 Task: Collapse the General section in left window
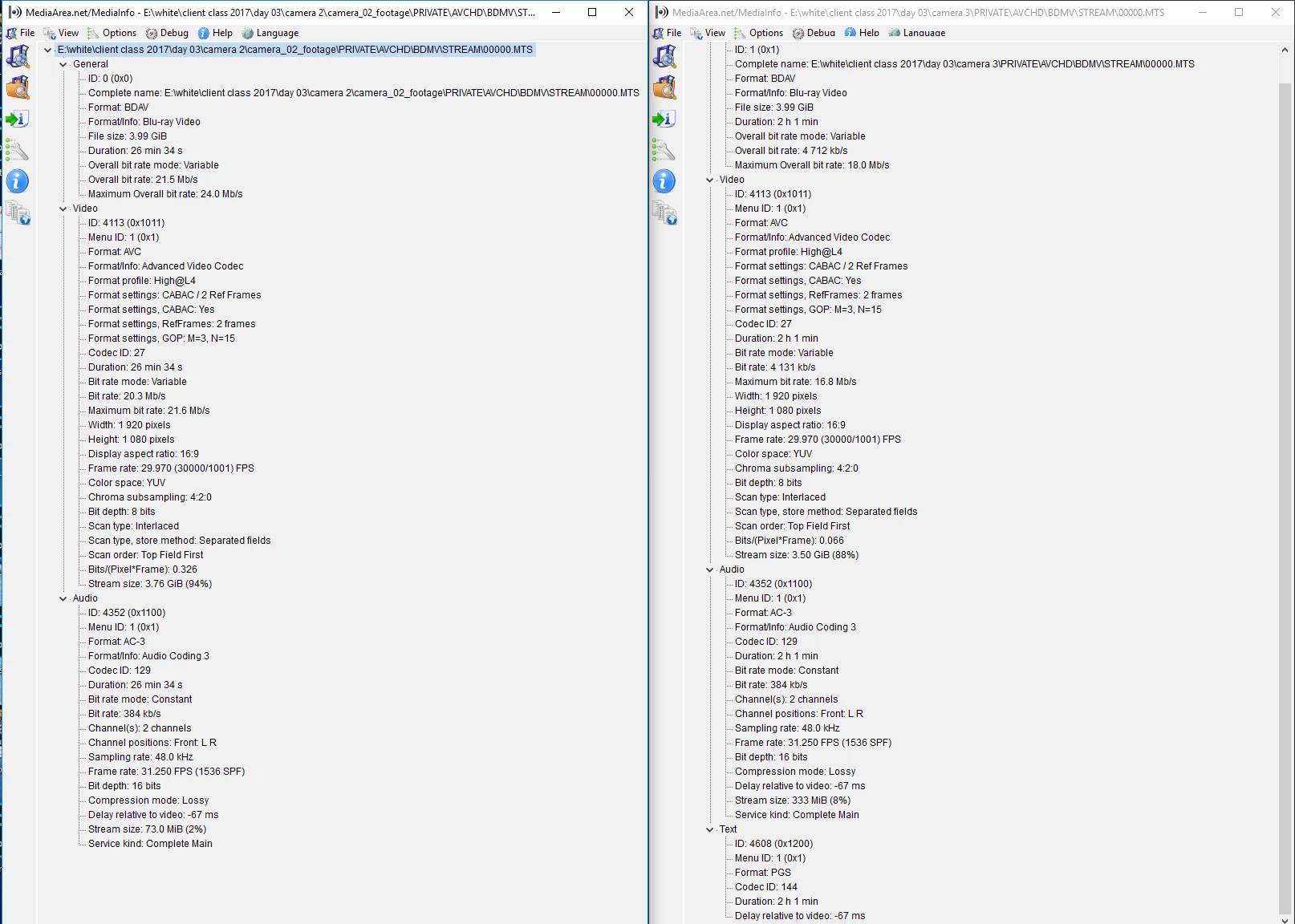pyautogui.click(x=63, y=64)
